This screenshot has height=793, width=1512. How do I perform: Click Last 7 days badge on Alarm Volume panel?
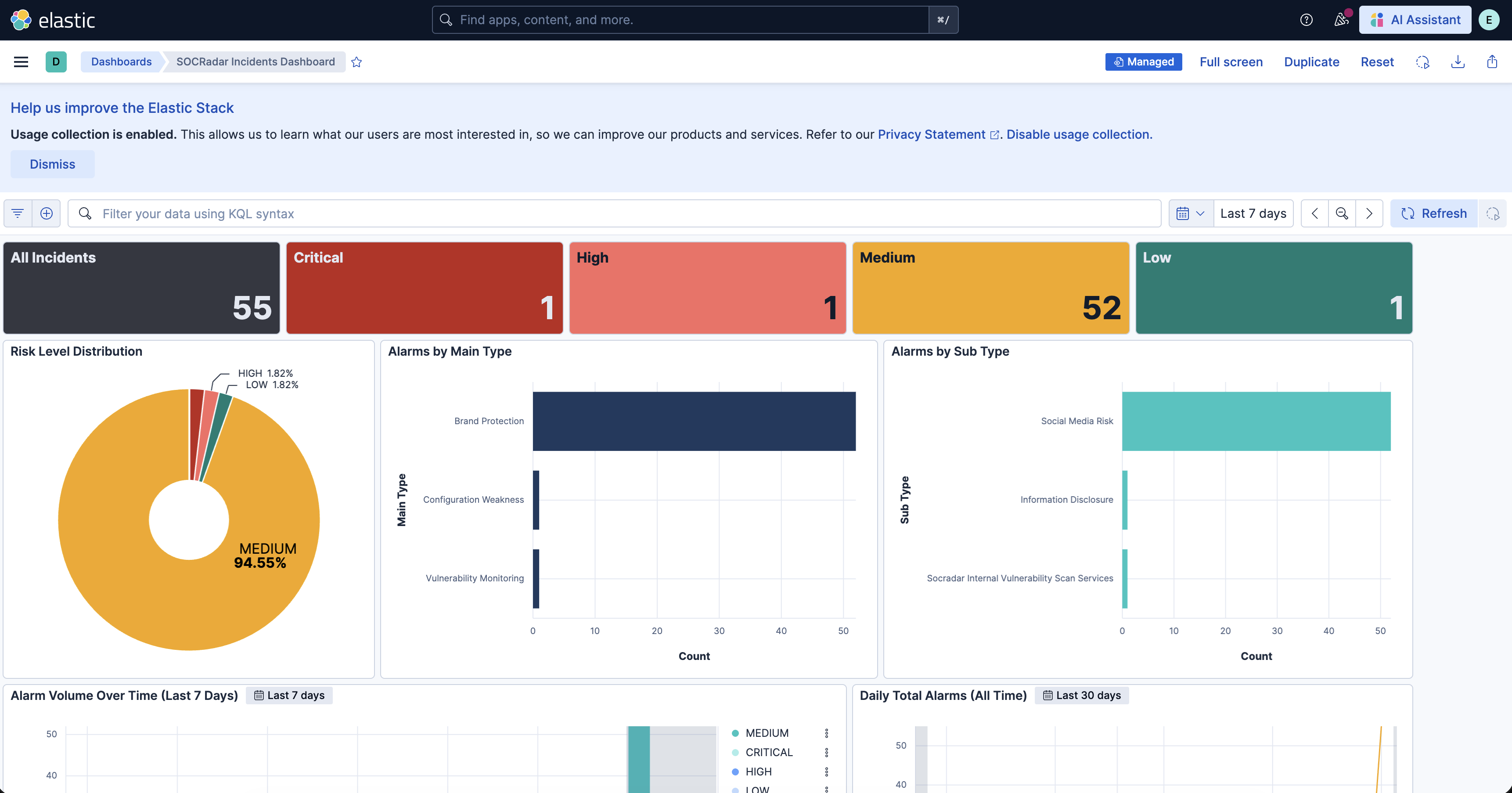pyautogui.click(x=289, y=696)
